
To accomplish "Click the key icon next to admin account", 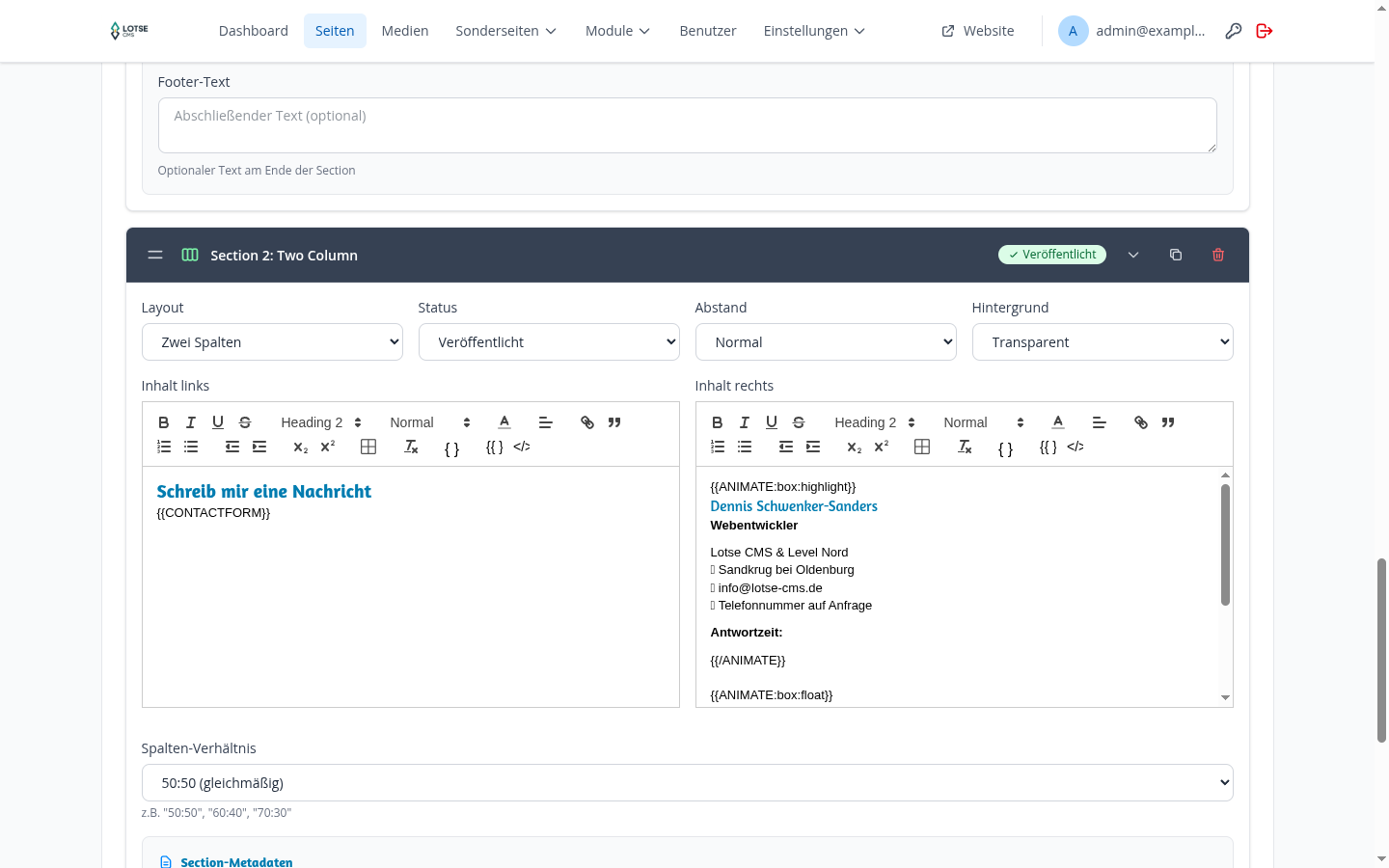I will click(x=1234, y=31).
